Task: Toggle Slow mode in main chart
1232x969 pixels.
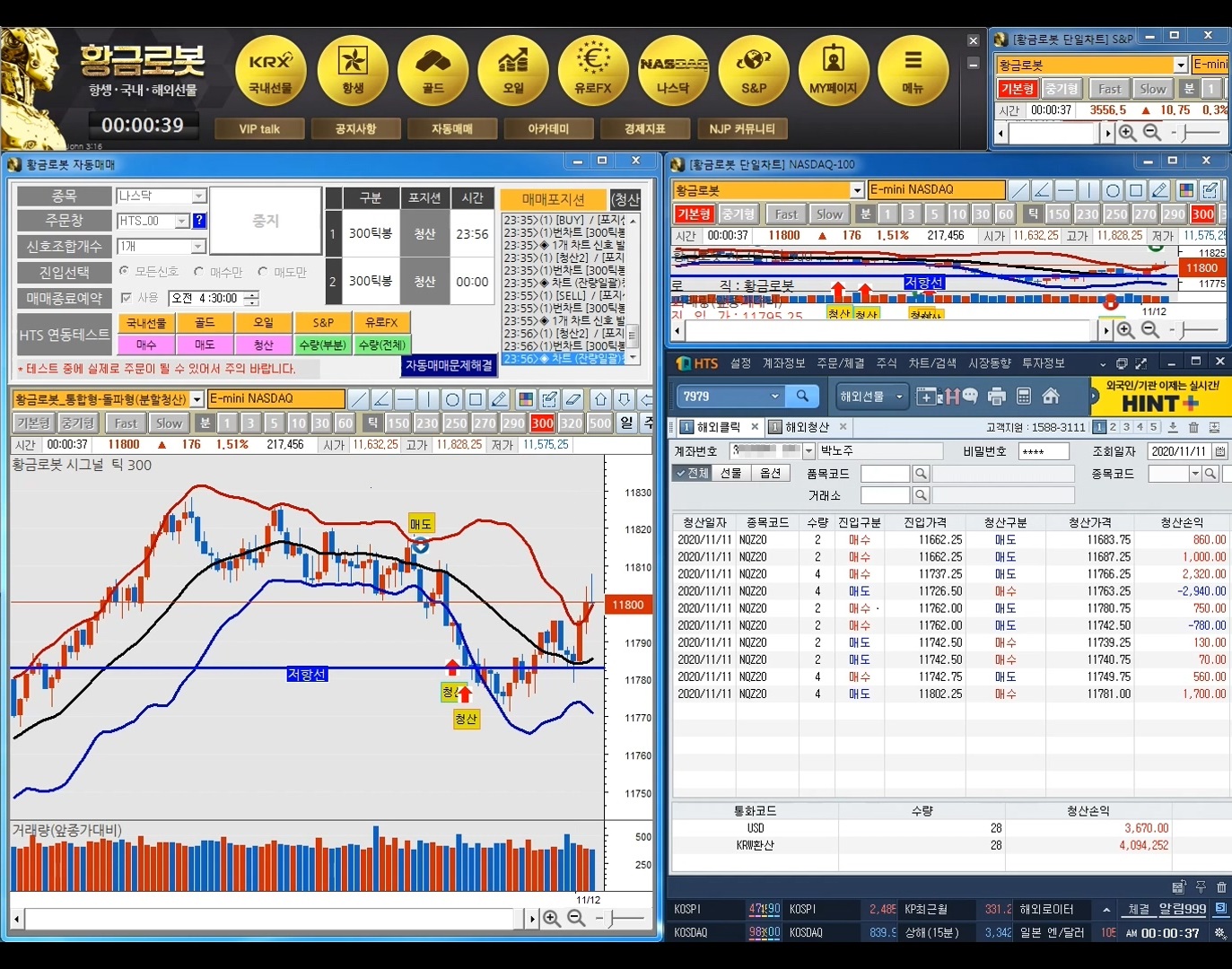Action: point(169,423)
